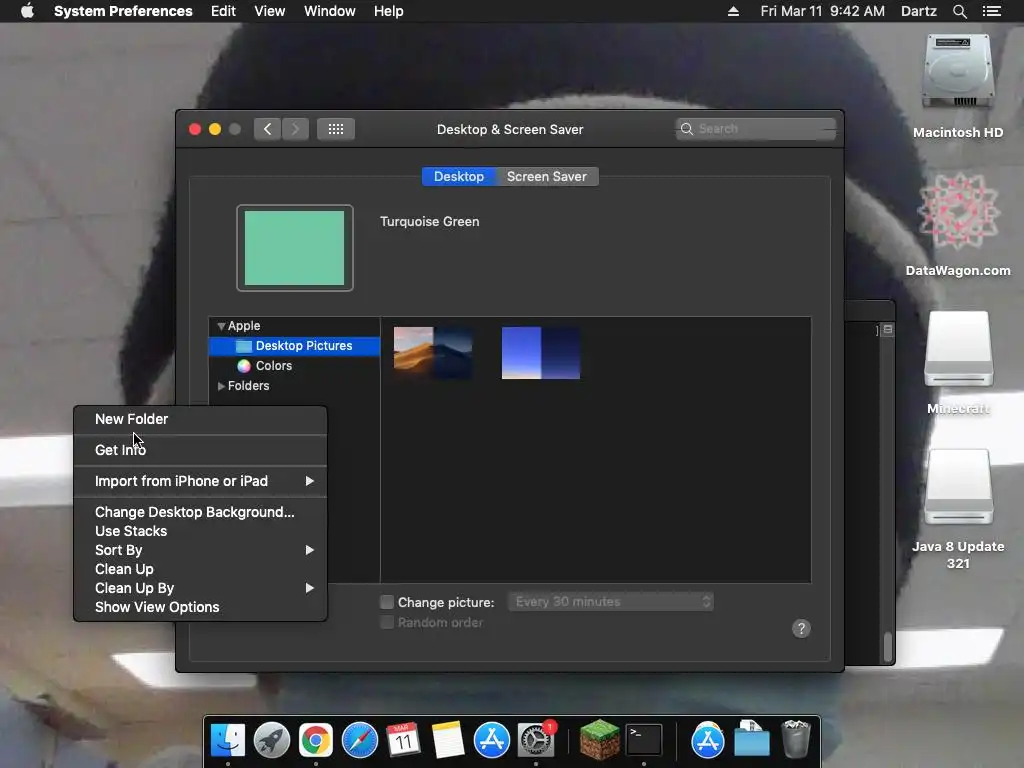Go back with the left arrow button
Image resolution: width=1024 pixels, height=768 pixels.
(268, 129)
